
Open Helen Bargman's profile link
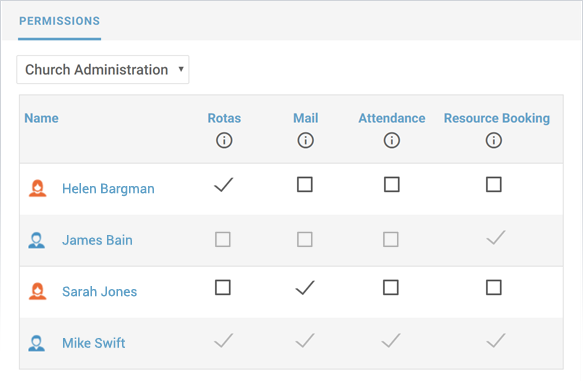point(108,189)
